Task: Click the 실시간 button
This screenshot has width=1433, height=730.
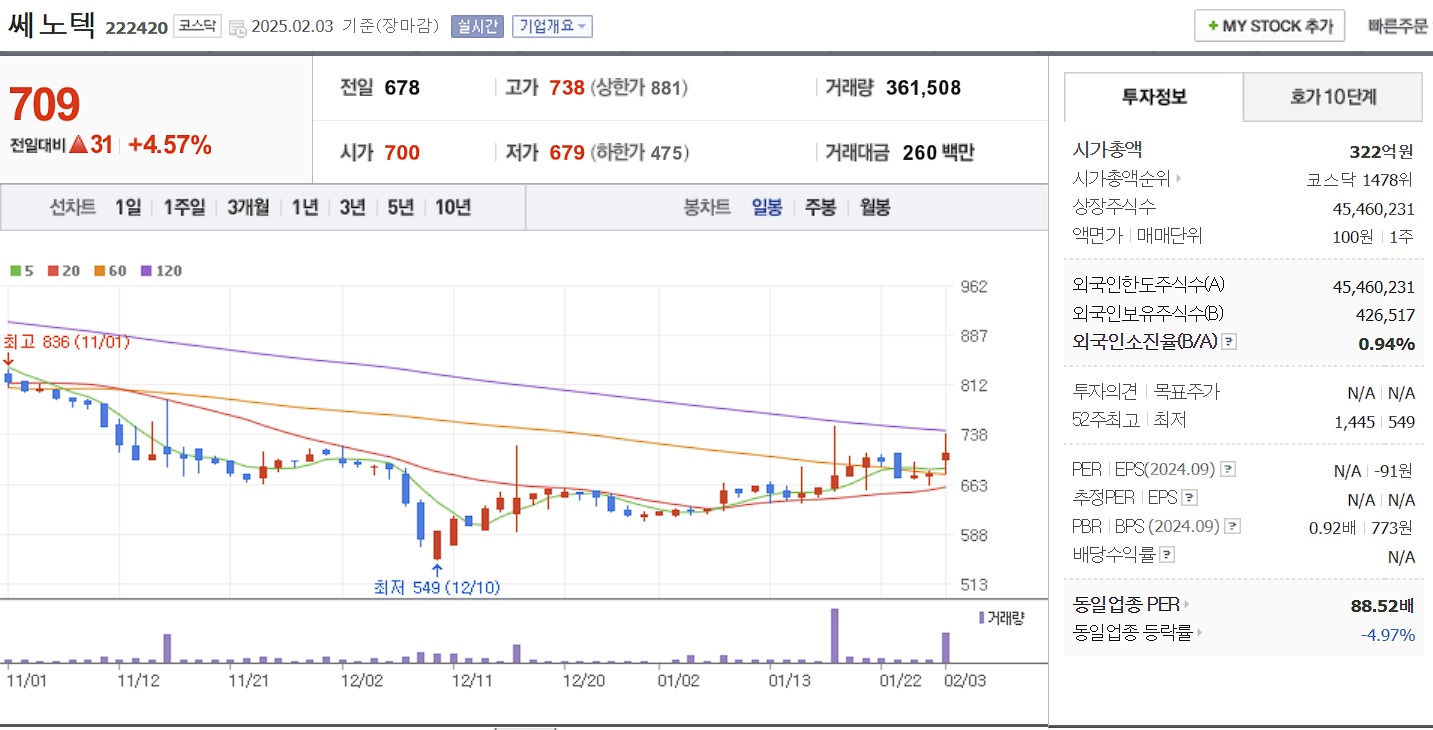Action: [x=477, y=25]
